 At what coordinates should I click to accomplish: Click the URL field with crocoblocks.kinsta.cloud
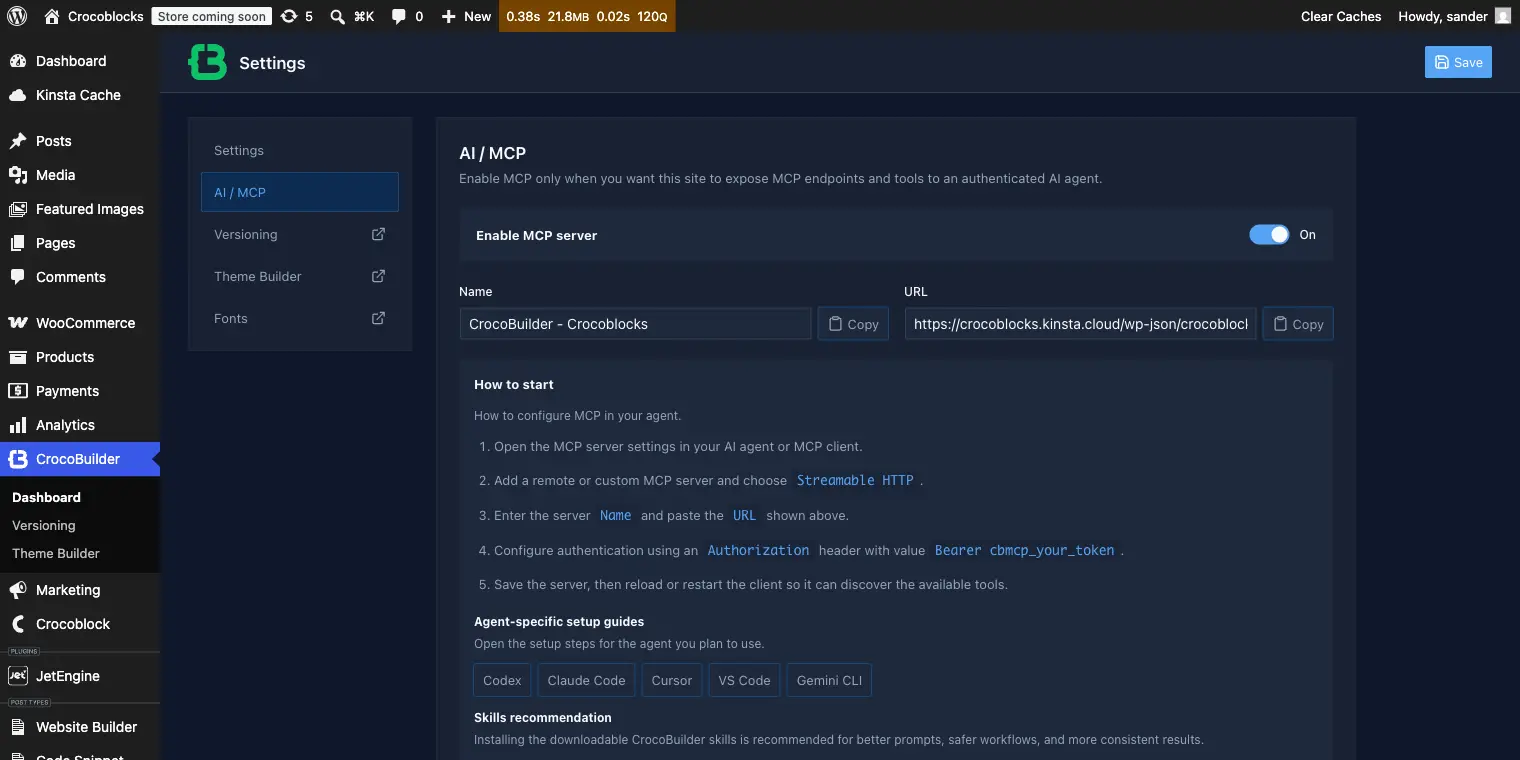tap(1080, 324)
